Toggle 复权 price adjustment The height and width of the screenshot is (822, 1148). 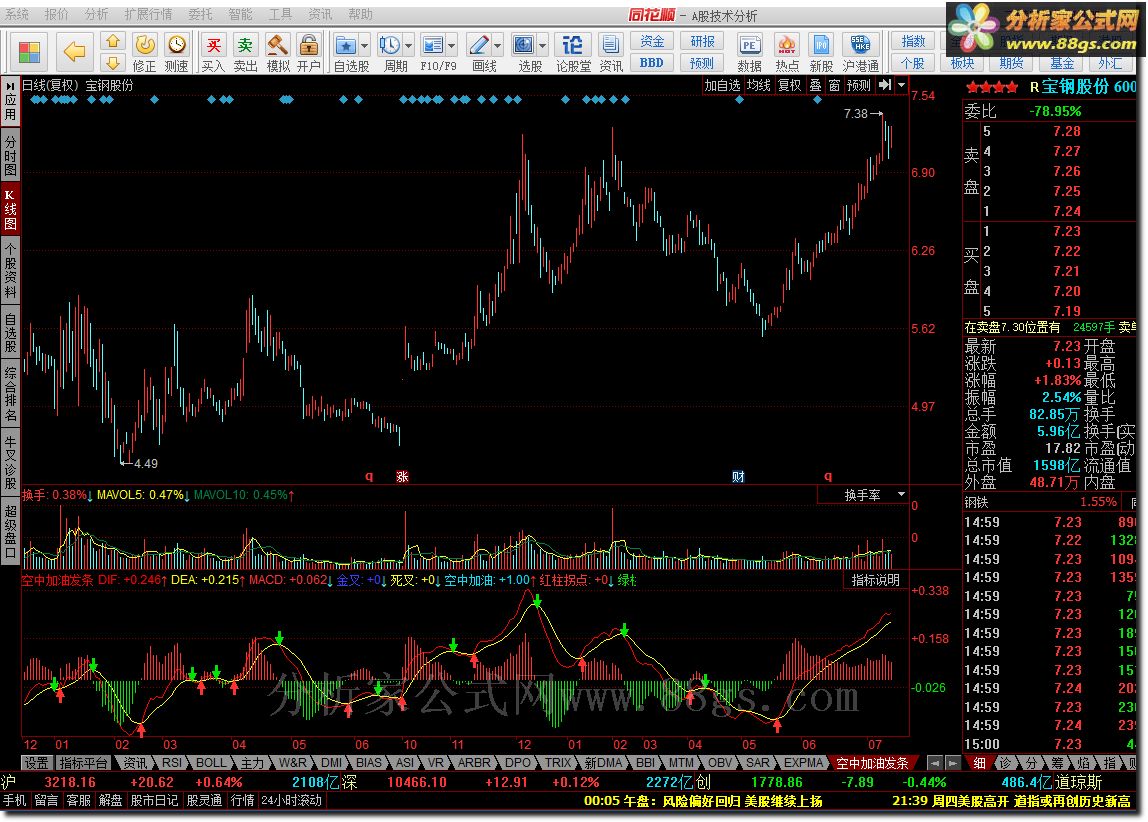789,86
